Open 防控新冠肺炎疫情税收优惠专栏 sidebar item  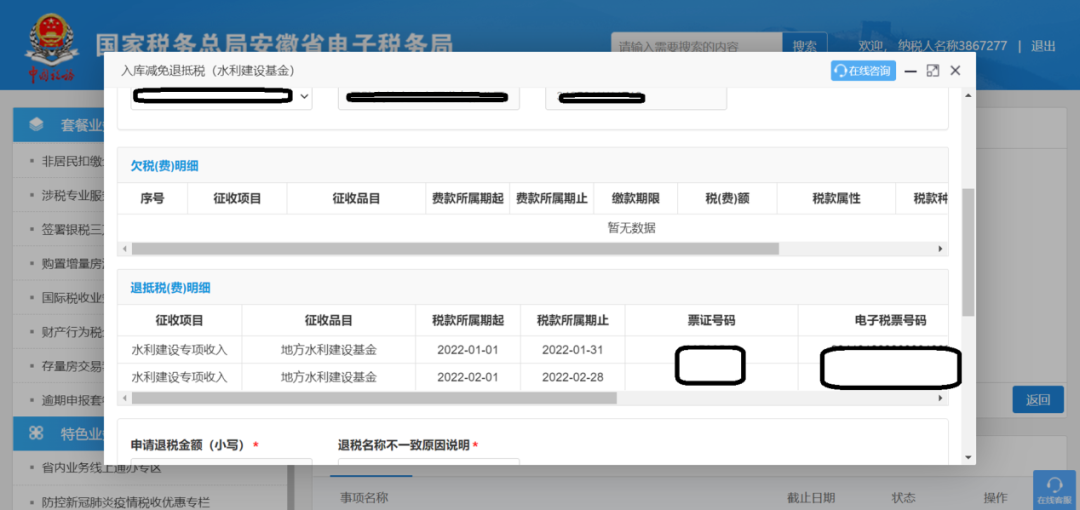tap(125, 502)
